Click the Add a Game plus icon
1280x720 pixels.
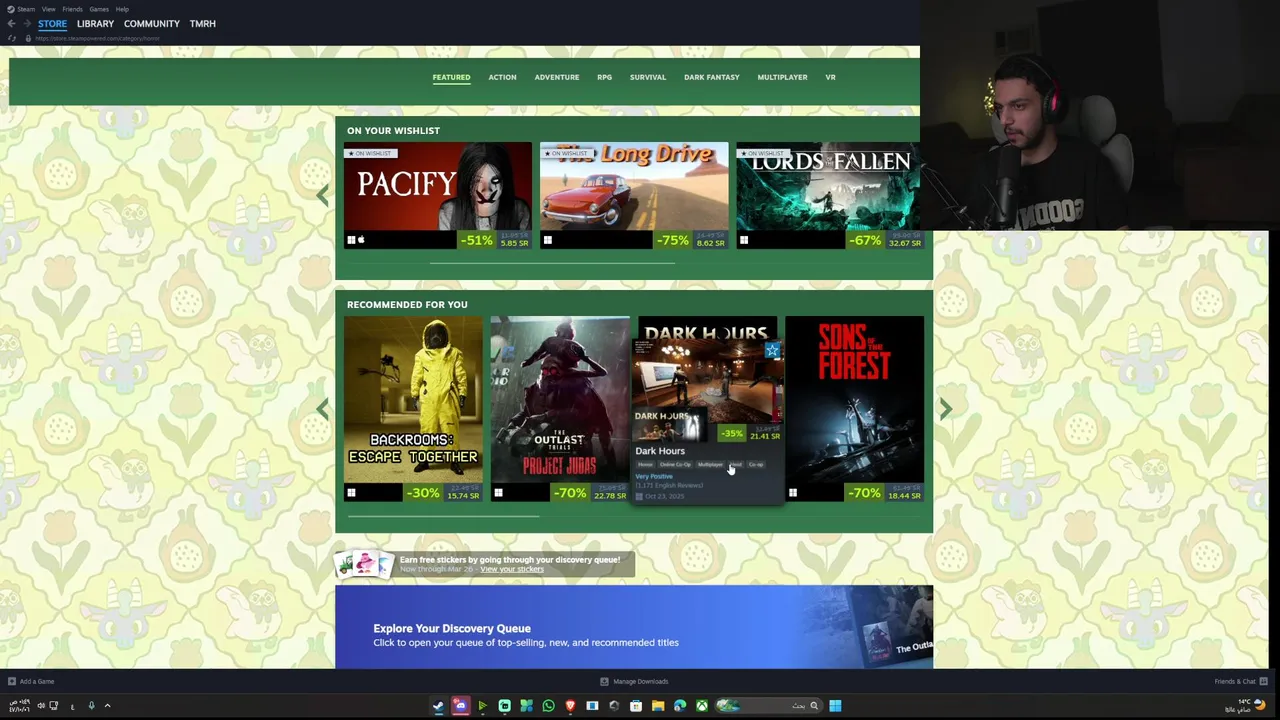12,681
